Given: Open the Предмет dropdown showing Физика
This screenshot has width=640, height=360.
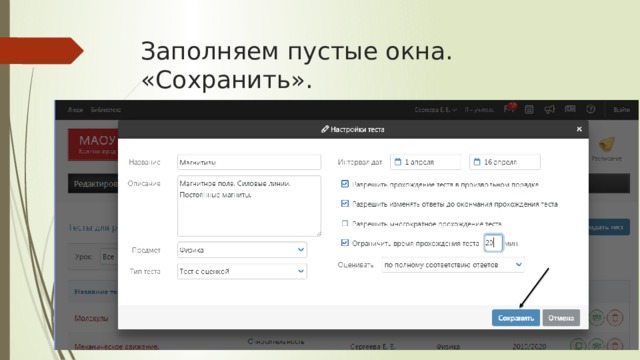Looking at the screenshot, I should tap(242, 250).
